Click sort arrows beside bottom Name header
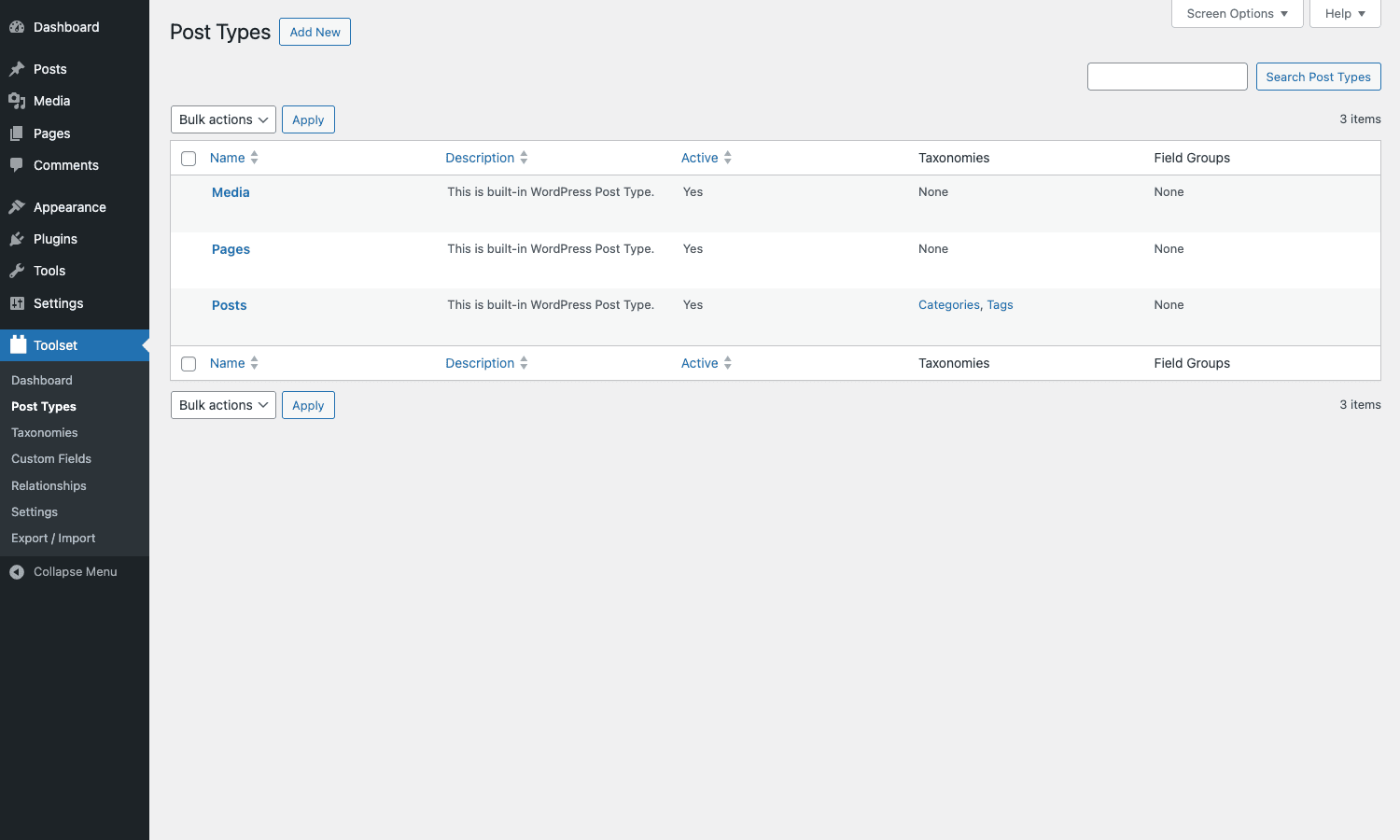 coord(254,363)
